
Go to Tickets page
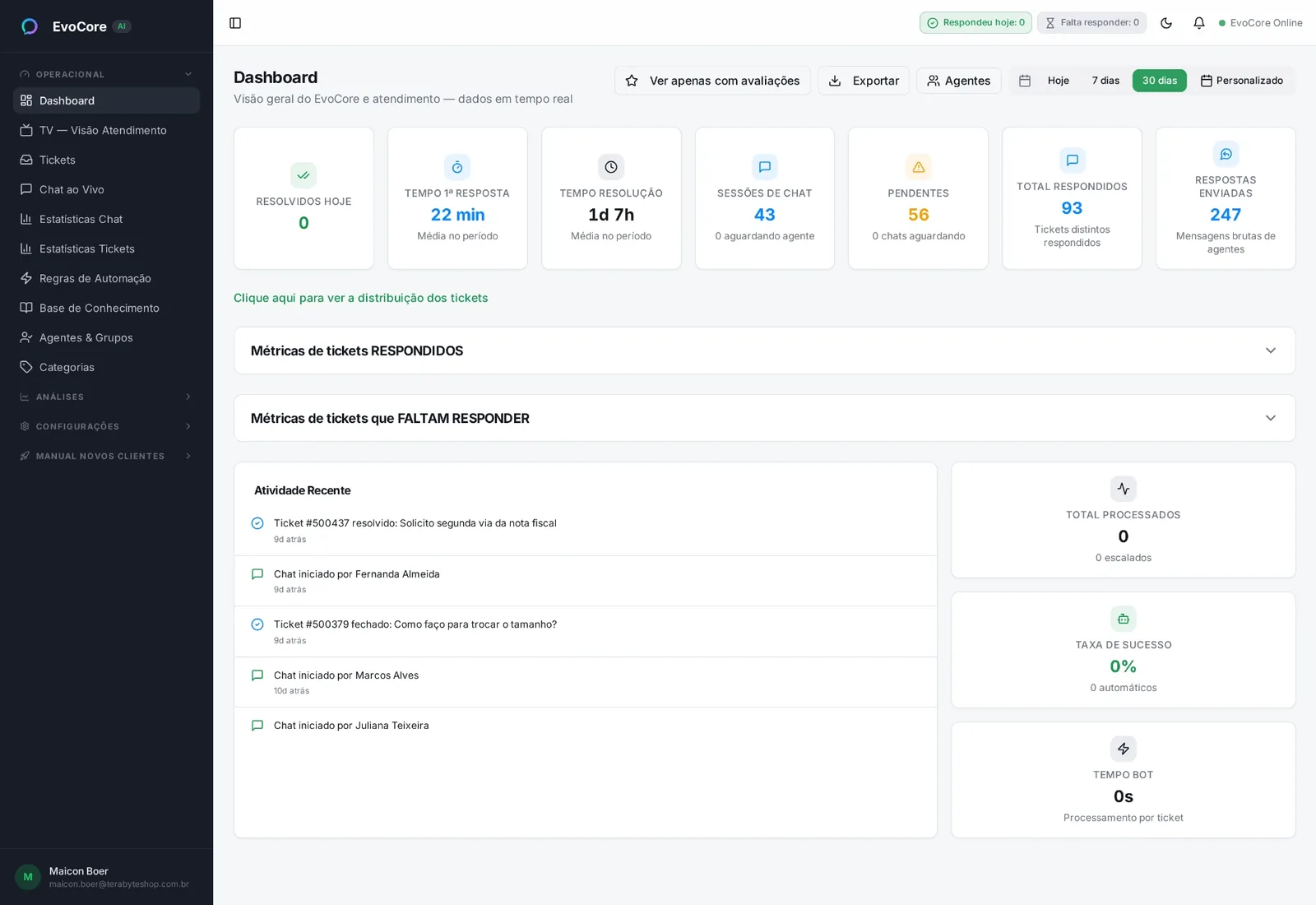coord(107,160)
